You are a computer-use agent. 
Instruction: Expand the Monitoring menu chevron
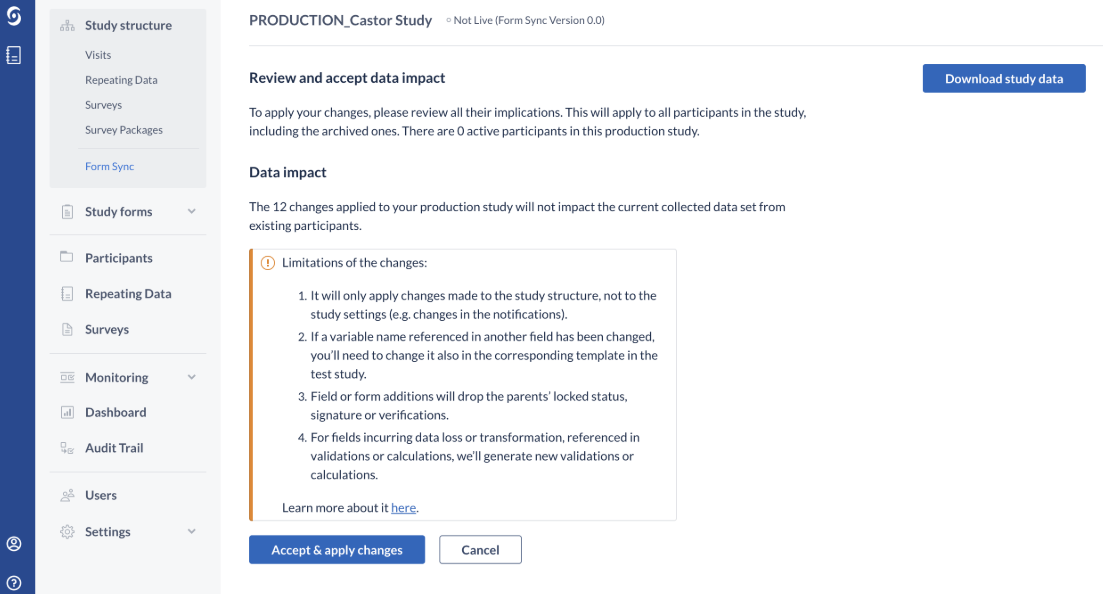click(192, 377)
